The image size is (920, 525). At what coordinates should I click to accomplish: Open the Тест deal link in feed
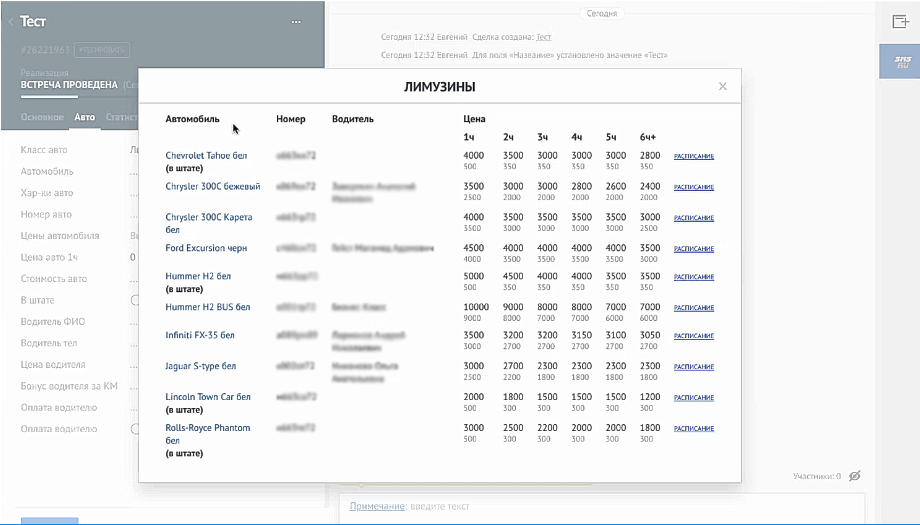(543, 37)
